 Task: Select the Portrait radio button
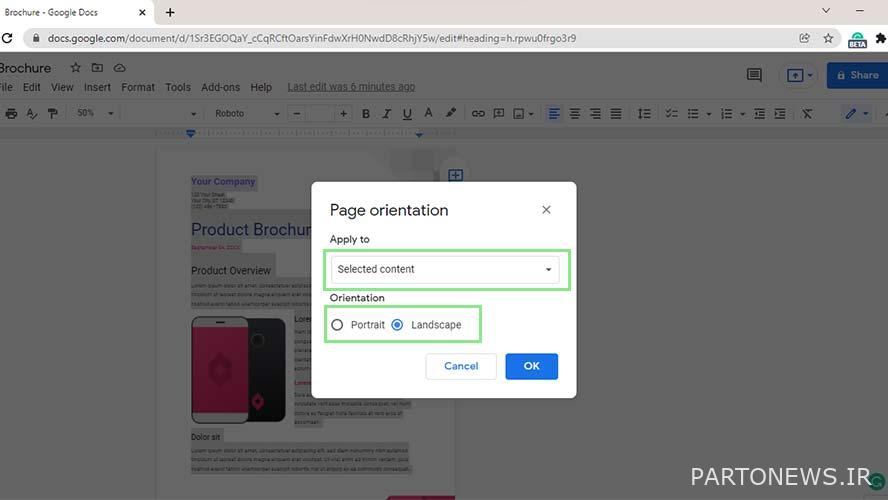tap(337, 324)
